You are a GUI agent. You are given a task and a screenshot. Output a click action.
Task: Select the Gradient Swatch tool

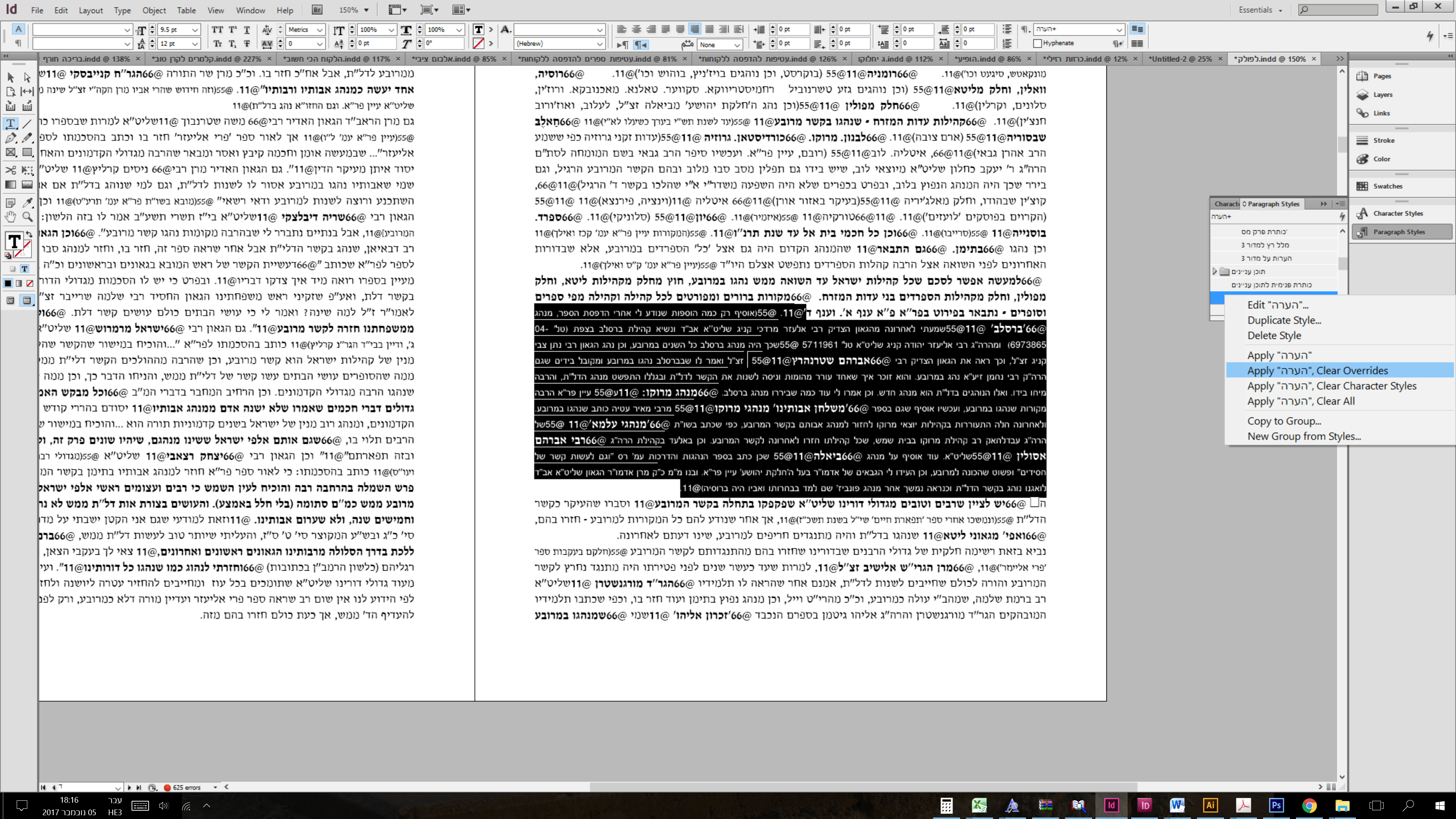click(10, 184)
